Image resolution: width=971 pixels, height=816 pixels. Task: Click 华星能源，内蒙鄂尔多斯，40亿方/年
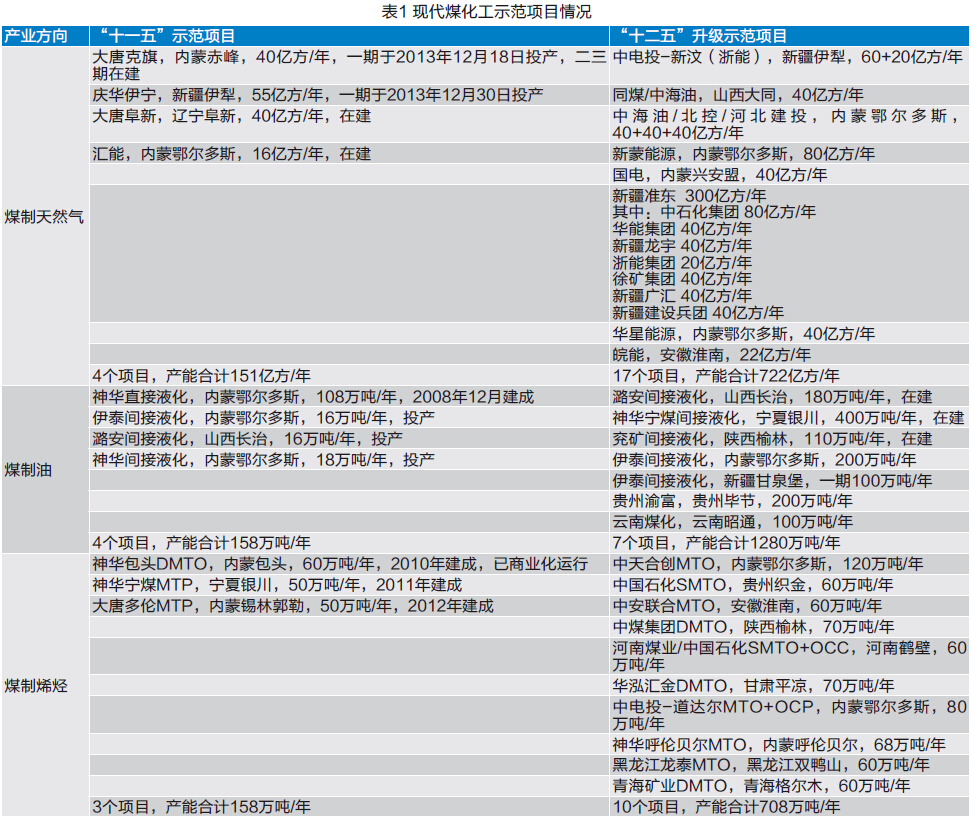(789, 334)
